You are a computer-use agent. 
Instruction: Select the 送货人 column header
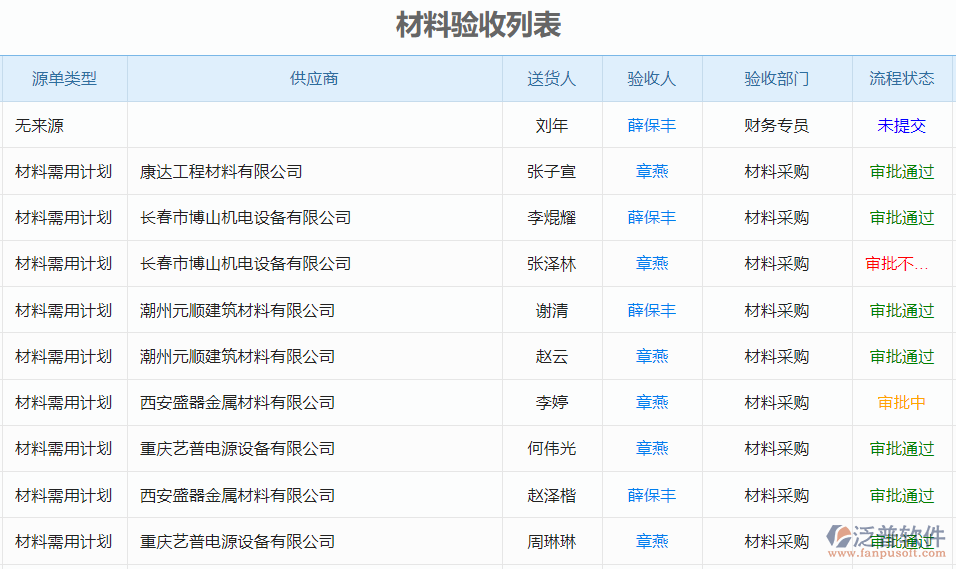[552, 78]
